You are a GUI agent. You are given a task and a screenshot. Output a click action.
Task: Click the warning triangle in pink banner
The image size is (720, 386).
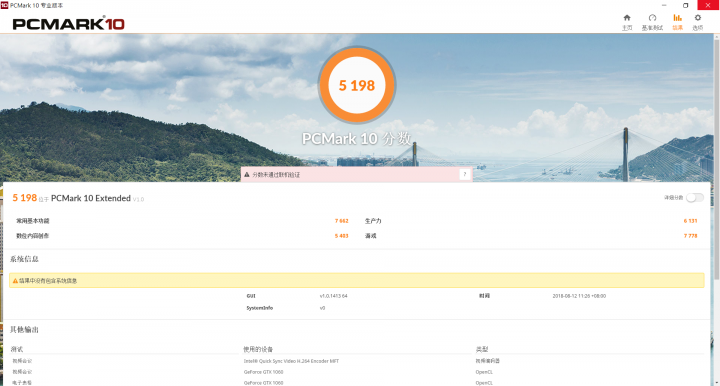click(247, 175)
